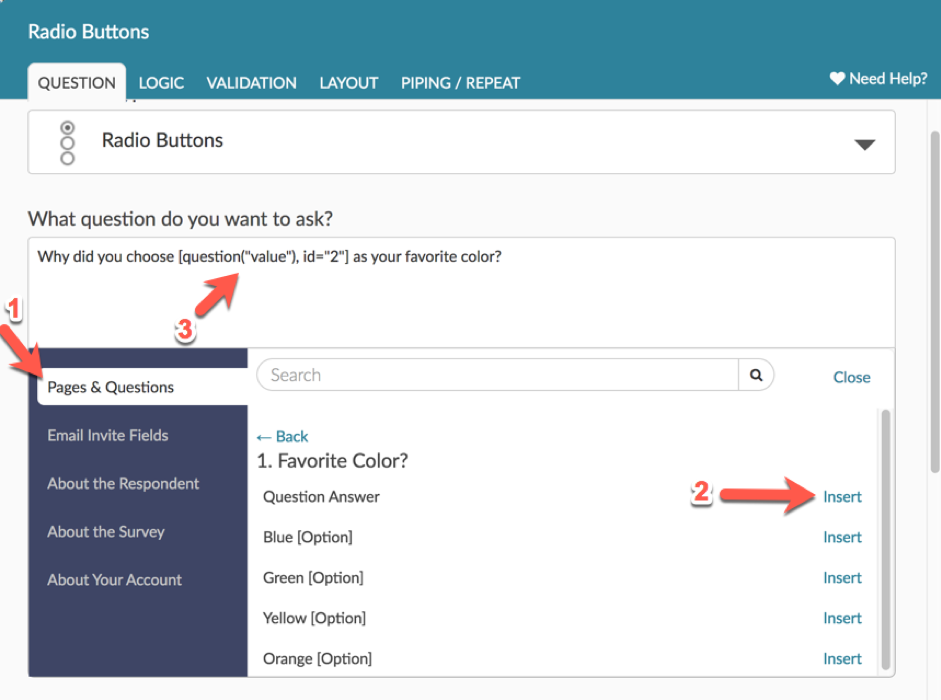Switch to the LOGIC tab
The height and width of the screenshot is (700, 941).
tap(161, 83)
